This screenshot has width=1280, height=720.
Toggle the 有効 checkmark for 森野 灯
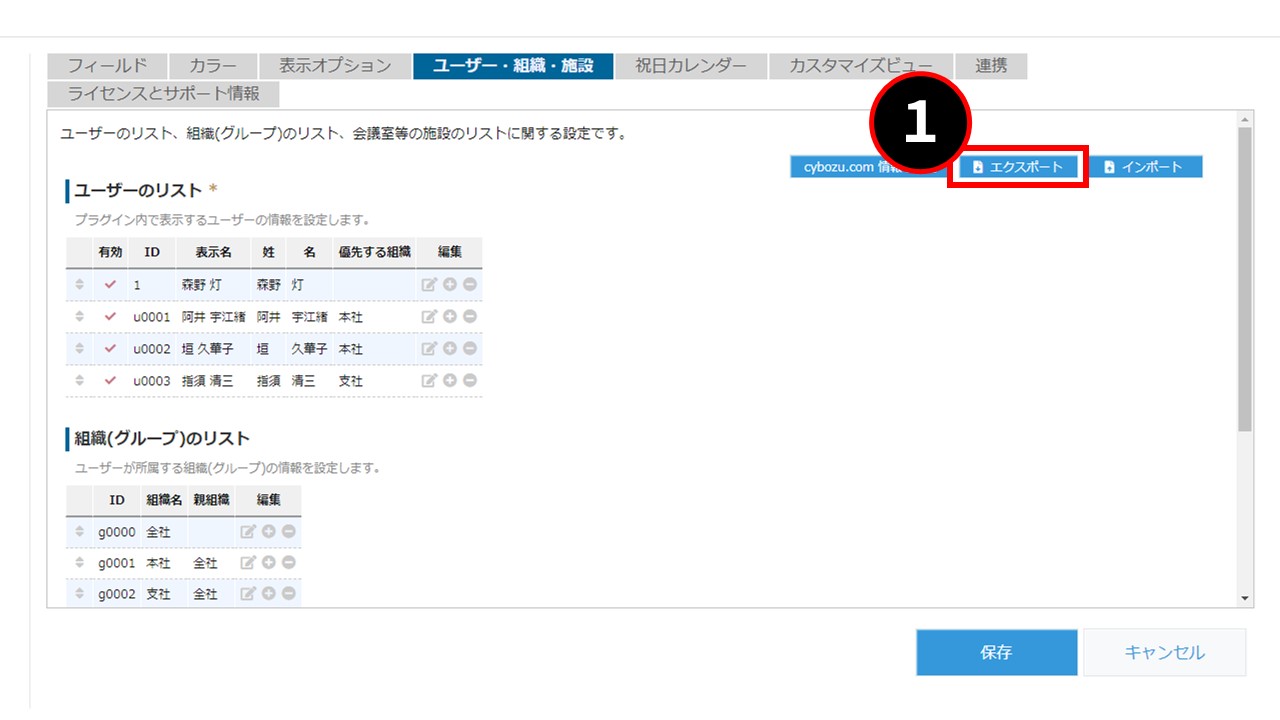(x=110, y=285)
